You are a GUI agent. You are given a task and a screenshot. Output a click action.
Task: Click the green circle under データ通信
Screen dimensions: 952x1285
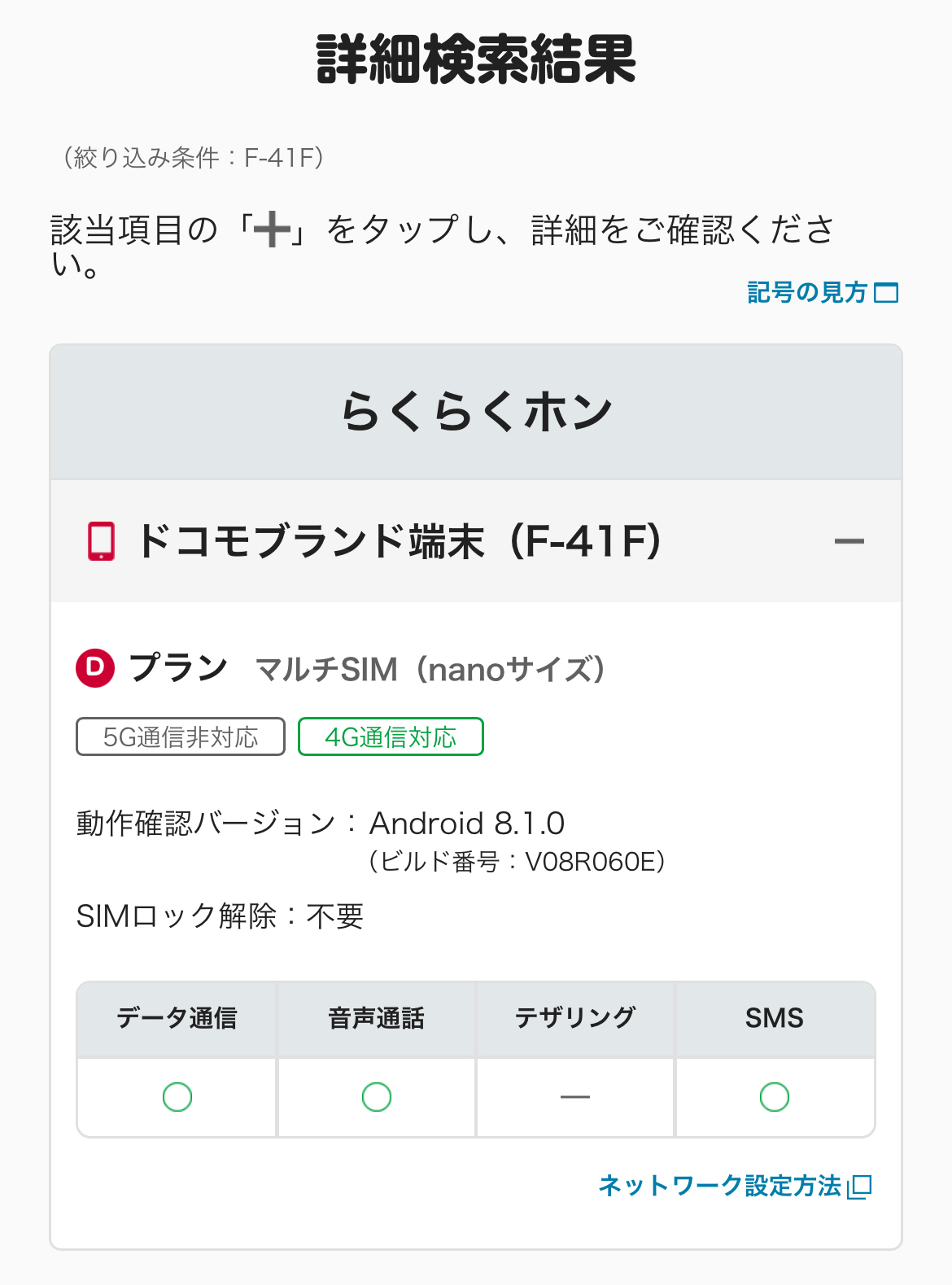coord(177,1097)
